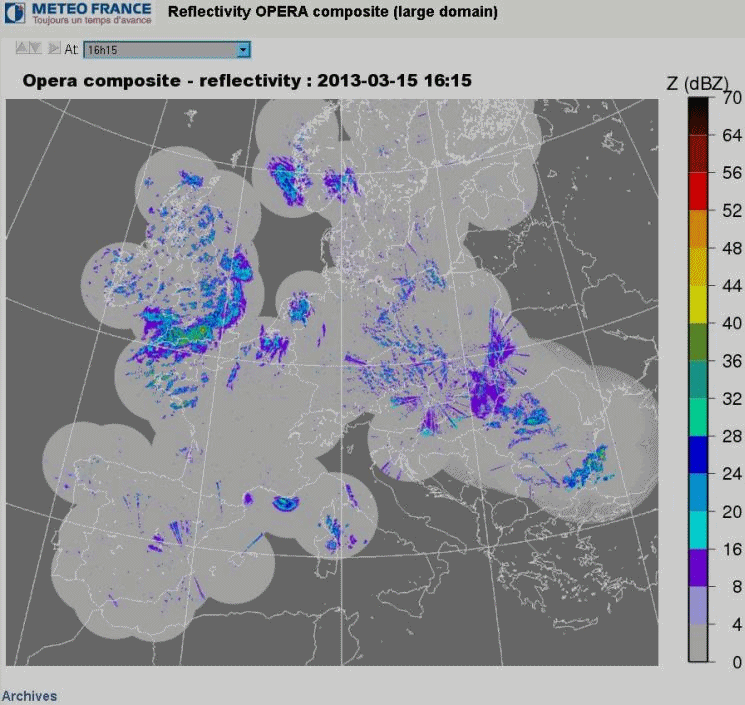The width and height of the screenshot is (745, 705).
Task: Click the 0 value on the legend scale
Action: click(737, 662)
